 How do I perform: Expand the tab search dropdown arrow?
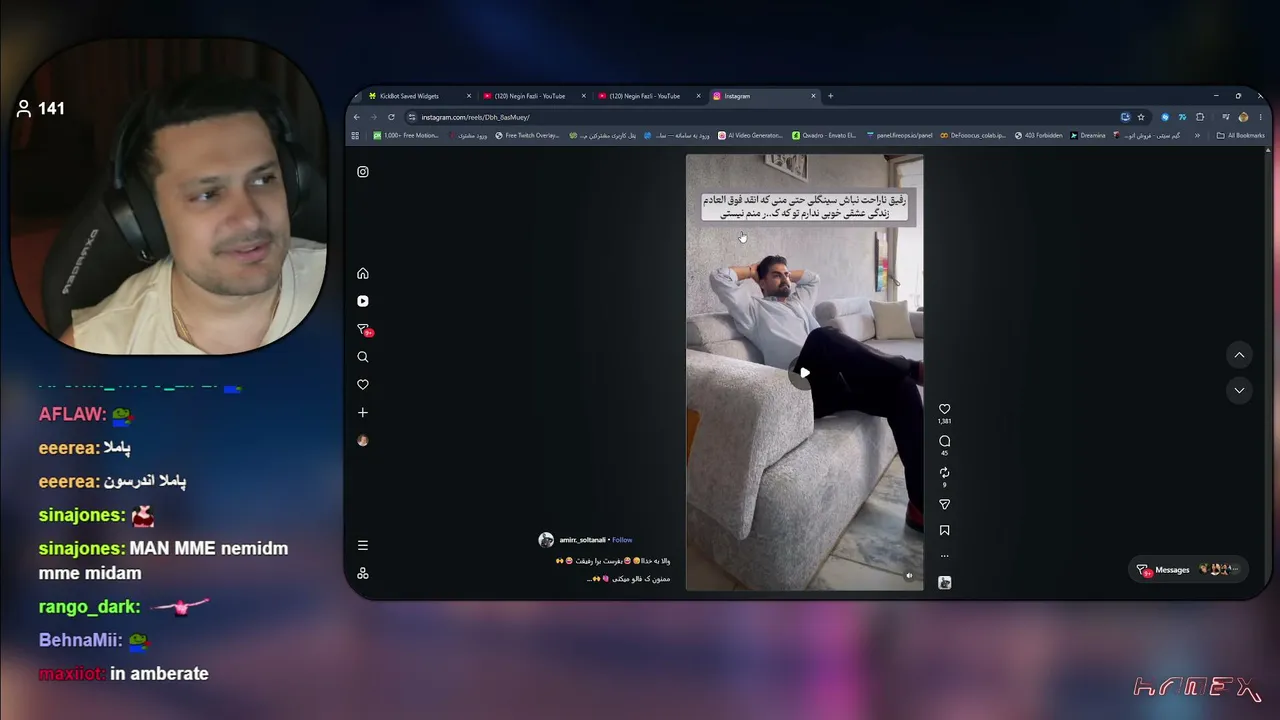357,96
